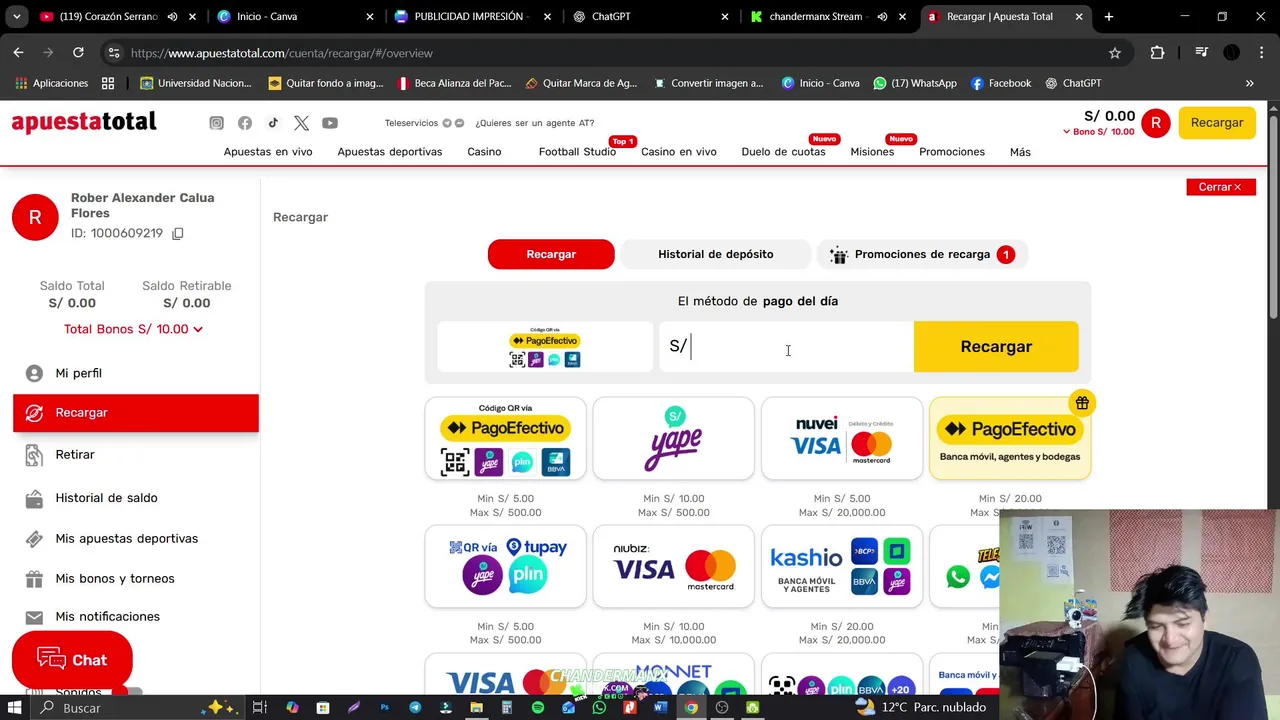Viewport: 1280px width, 720px height.
Task: Open Facebook icon in site header
Action: (245, 123)
